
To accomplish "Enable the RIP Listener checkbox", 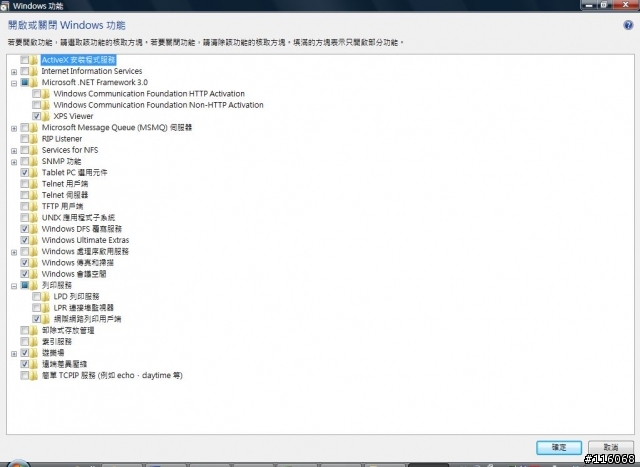I will point(24,139).
